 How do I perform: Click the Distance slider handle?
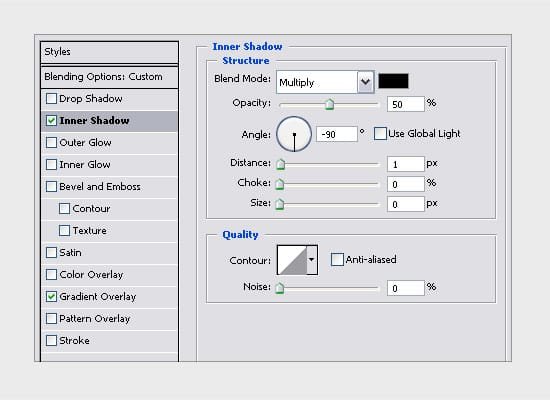click(x=280, y=164)
